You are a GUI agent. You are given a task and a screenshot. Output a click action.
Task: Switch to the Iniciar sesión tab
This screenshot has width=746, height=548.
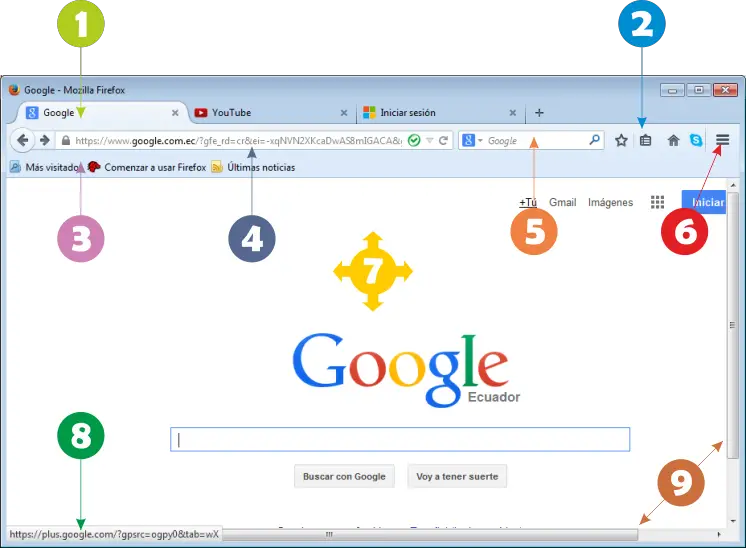[440, 113]
